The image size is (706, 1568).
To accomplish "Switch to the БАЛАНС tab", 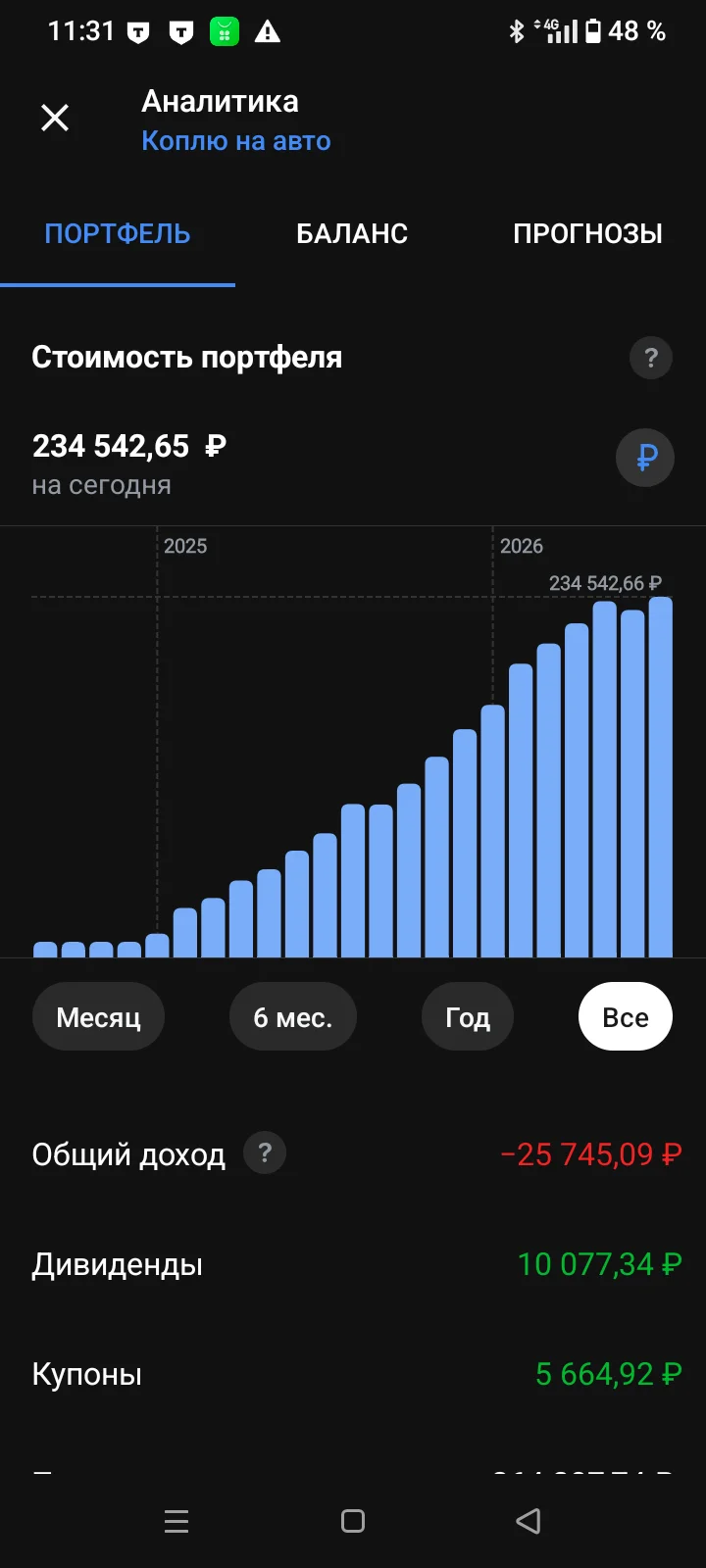I will tap(352, 234).
